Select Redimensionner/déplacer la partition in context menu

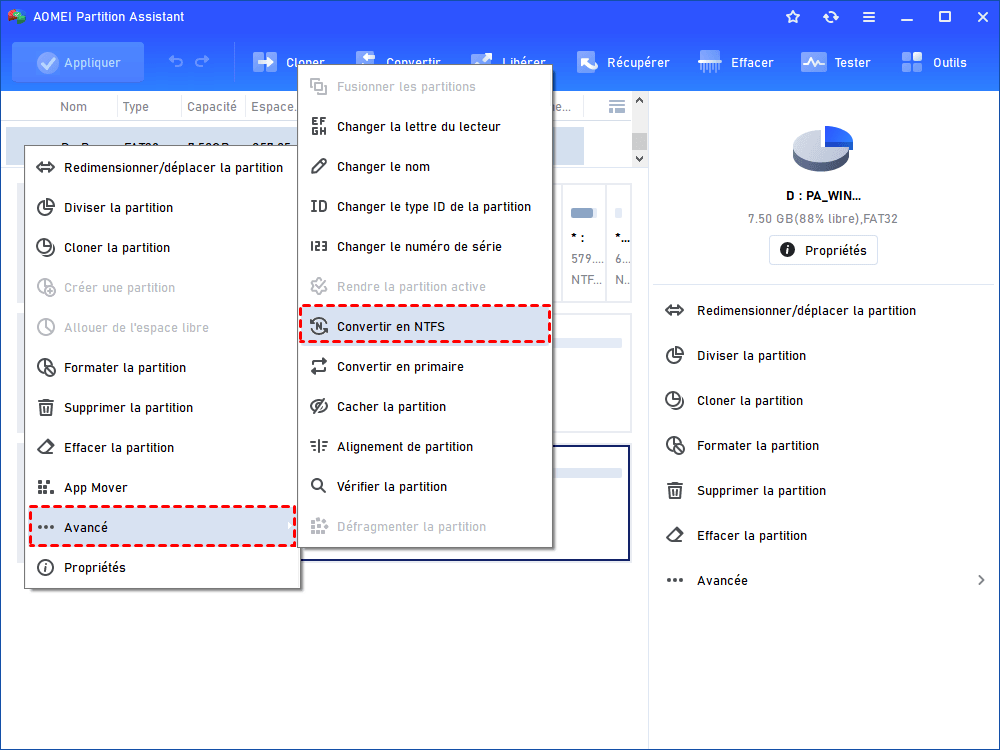pyautogui.click(x=162, y=168)
